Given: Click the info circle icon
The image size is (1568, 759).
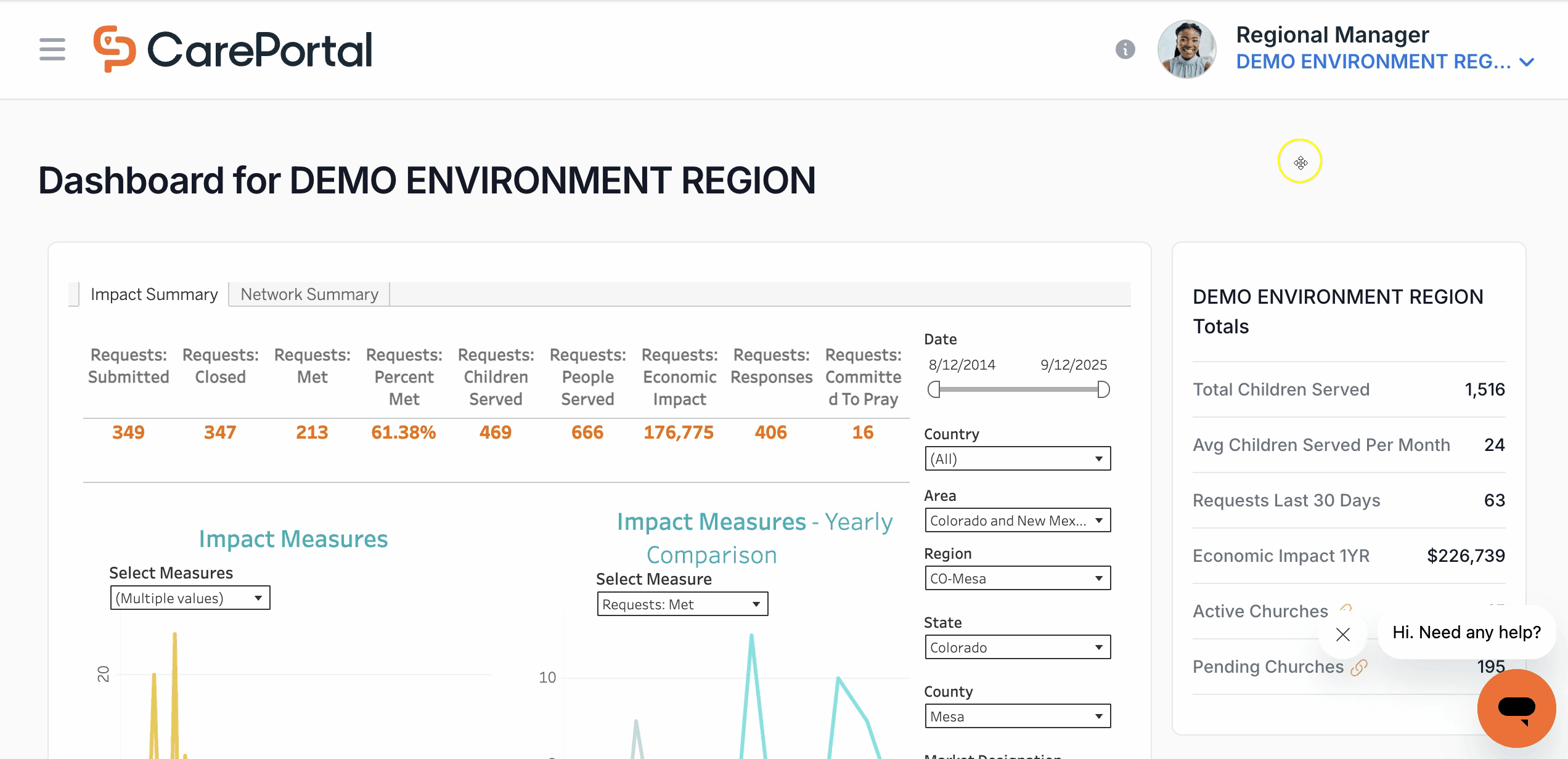Looking at the screenshot, I should [x=1125, y=49].
